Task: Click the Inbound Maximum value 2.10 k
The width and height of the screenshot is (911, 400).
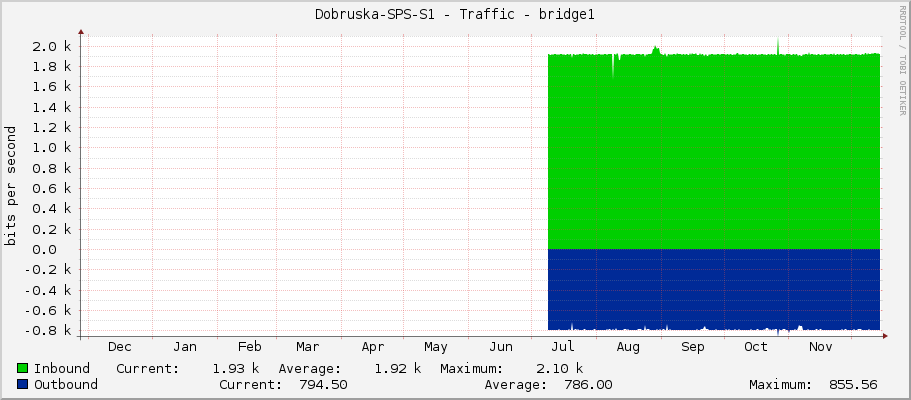Action: [x=559, y=369]
